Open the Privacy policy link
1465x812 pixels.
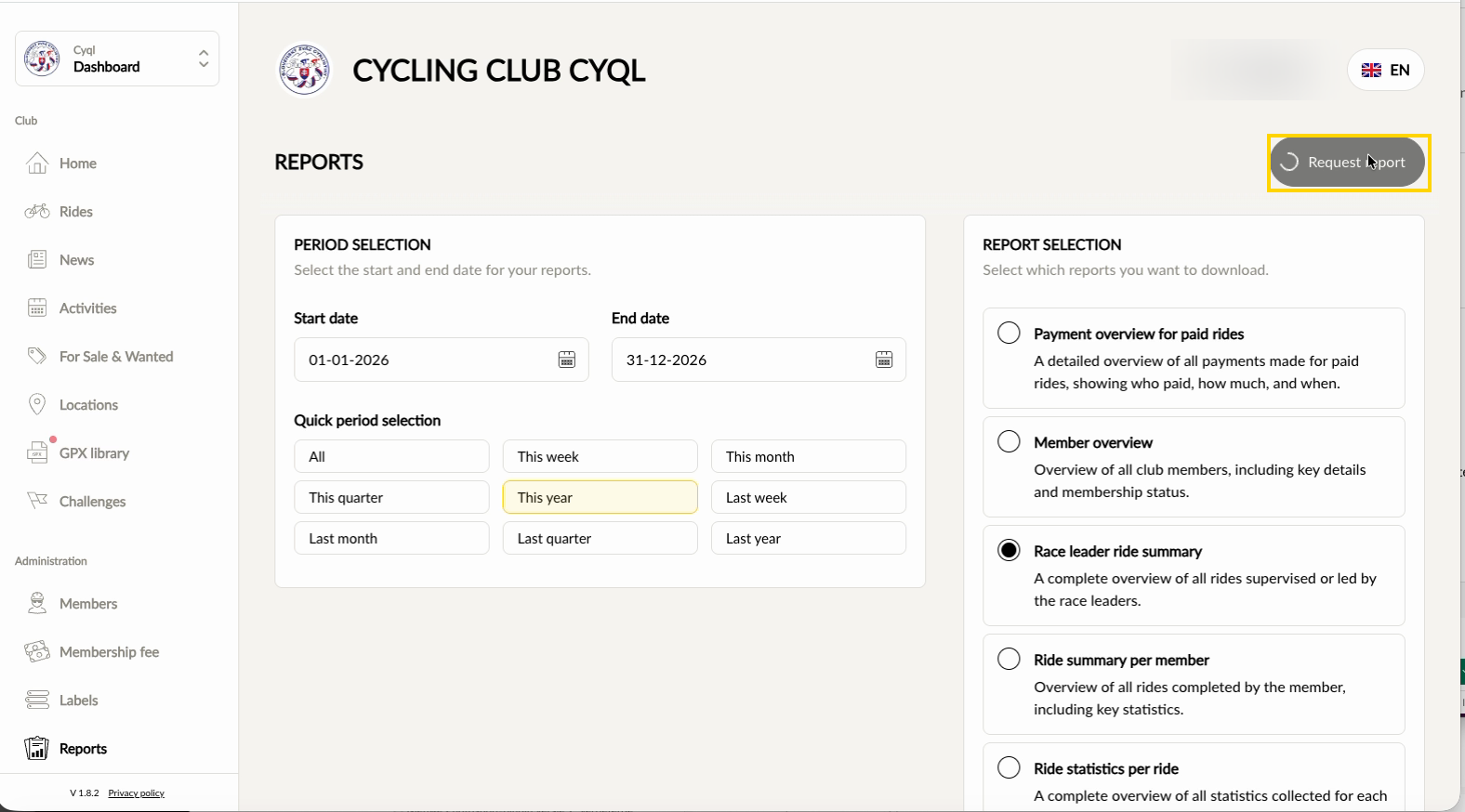click(x=136, y=793)
